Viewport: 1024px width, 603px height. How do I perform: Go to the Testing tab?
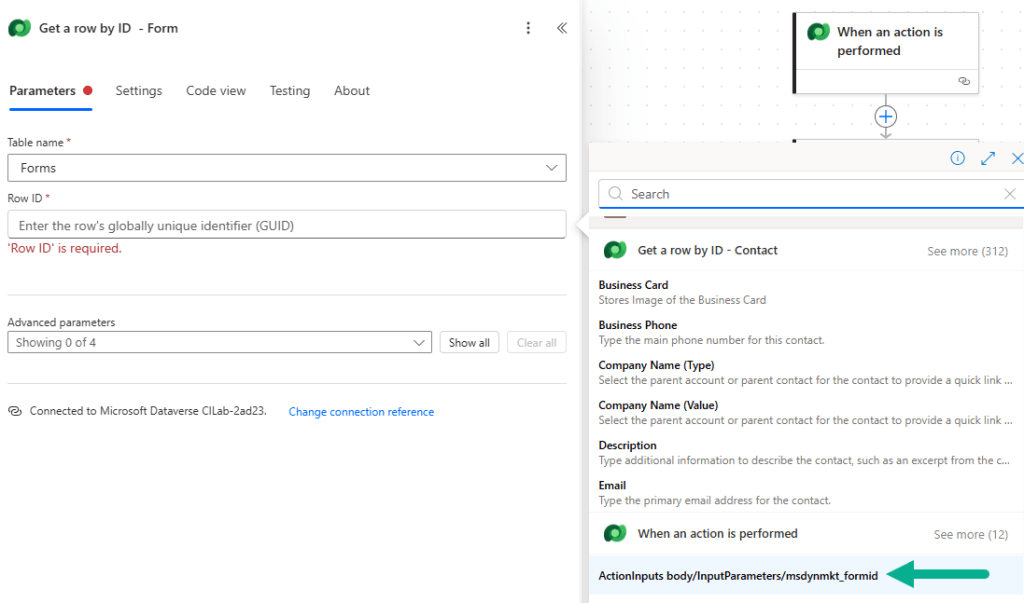[x=289, y=91]
